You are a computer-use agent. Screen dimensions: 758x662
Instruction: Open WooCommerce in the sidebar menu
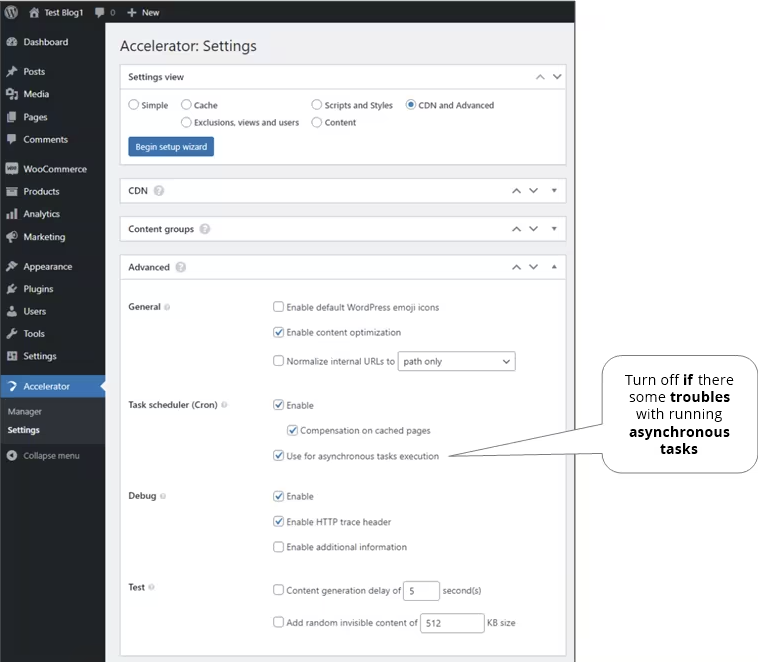pyautogui.click(x=53, y=169)
